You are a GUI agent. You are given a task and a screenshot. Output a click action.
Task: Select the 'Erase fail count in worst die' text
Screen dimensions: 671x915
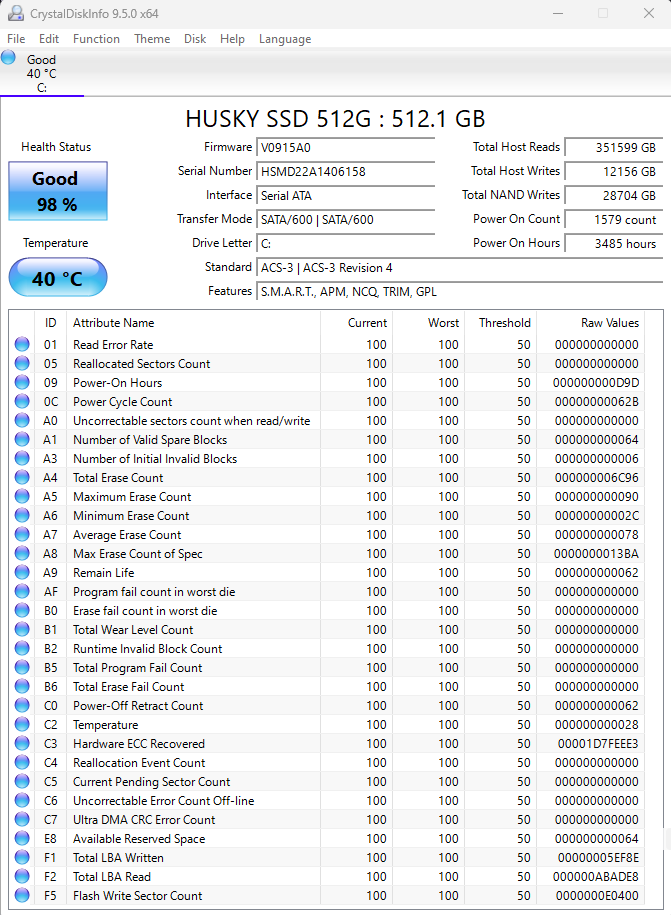[145, 610]
